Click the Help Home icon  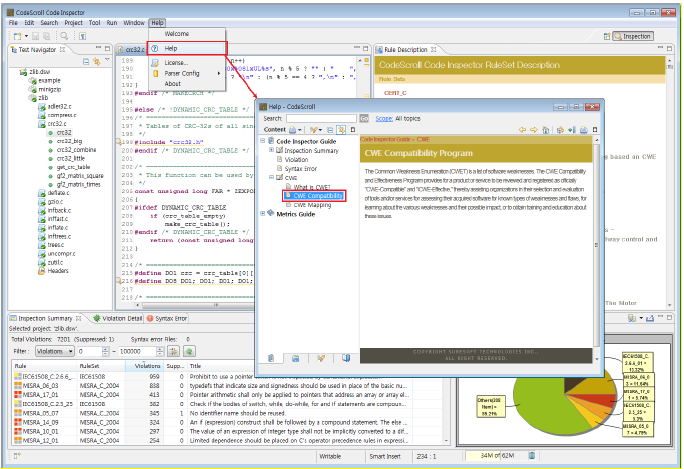tap(545, 130)
